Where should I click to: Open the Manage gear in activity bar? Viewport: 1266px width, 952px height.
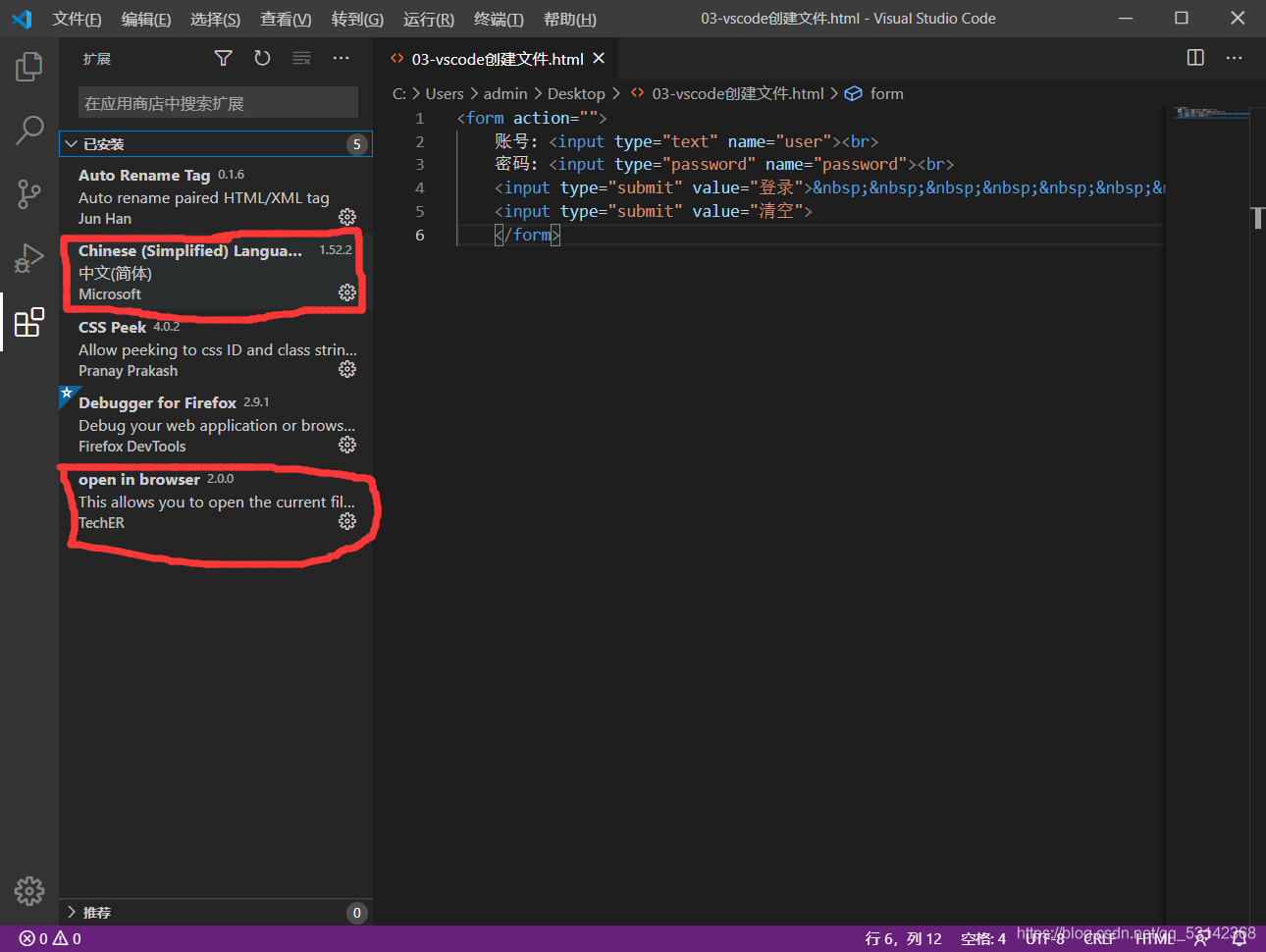29,890
